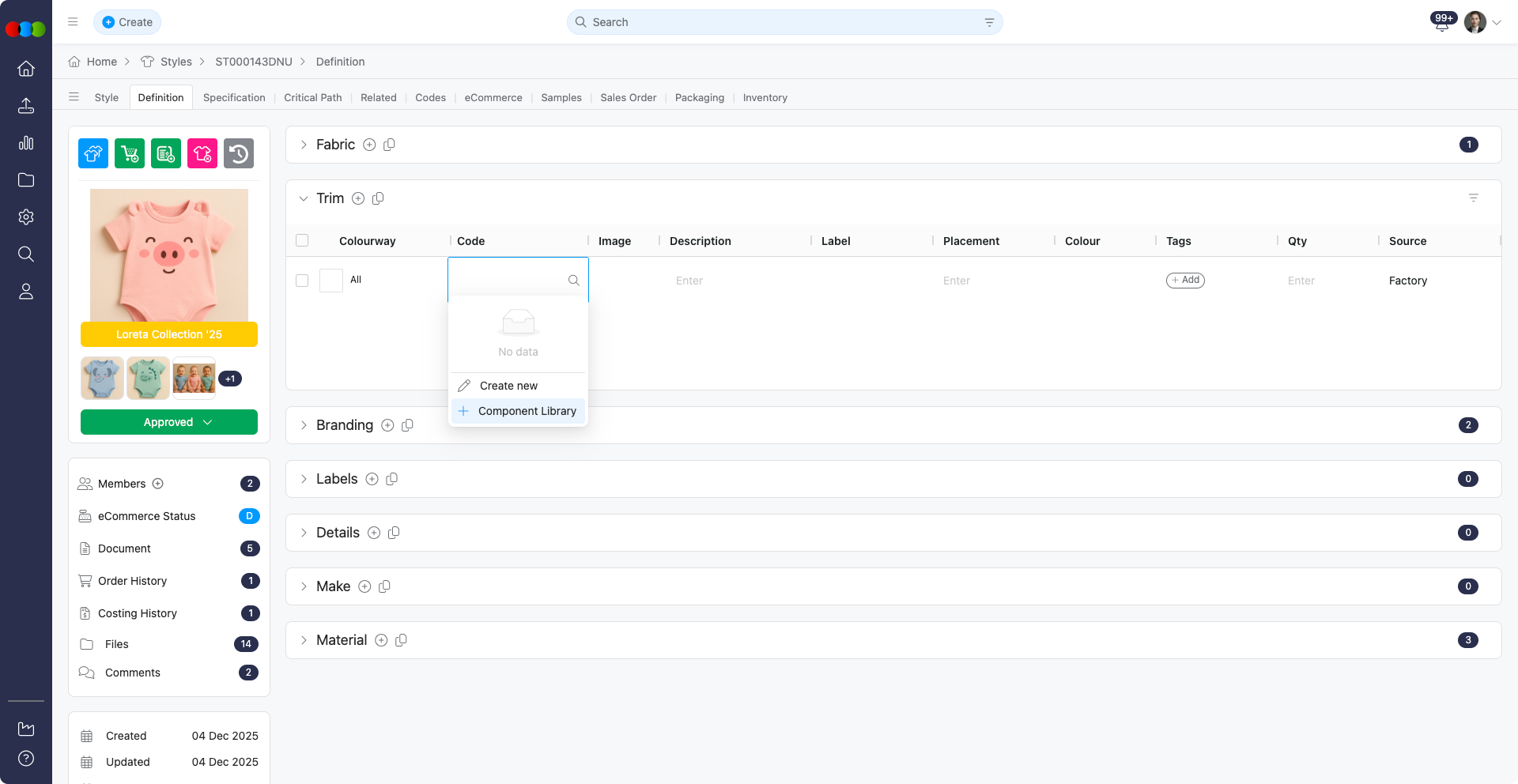Viewport: 1518px width, 784px height.
Task: Expand the Branding section
Action: (x=304, y=425)
